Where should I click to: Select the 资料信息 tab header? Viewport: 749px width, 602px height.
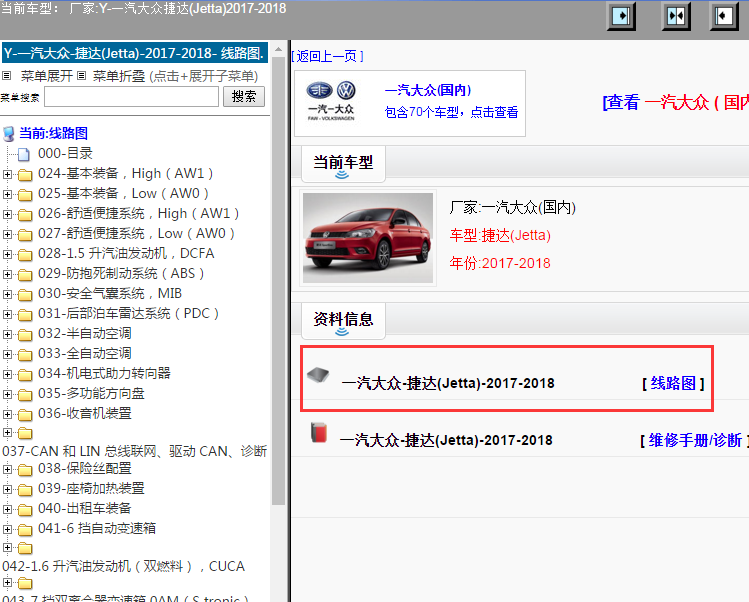pos(343,319)
